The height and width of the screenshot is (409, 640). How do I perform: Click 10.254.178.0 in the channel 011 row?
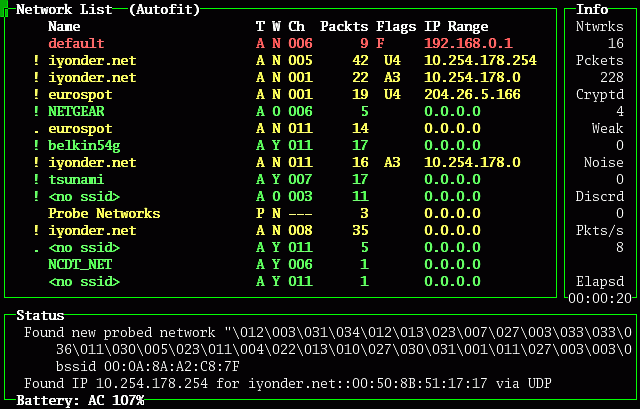473,162
